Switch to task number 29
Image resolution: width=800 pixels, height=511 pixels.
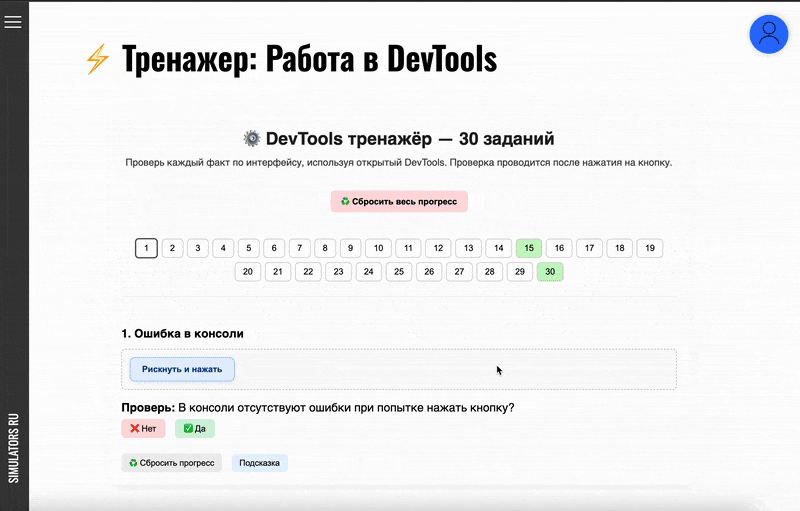(520, 272)
